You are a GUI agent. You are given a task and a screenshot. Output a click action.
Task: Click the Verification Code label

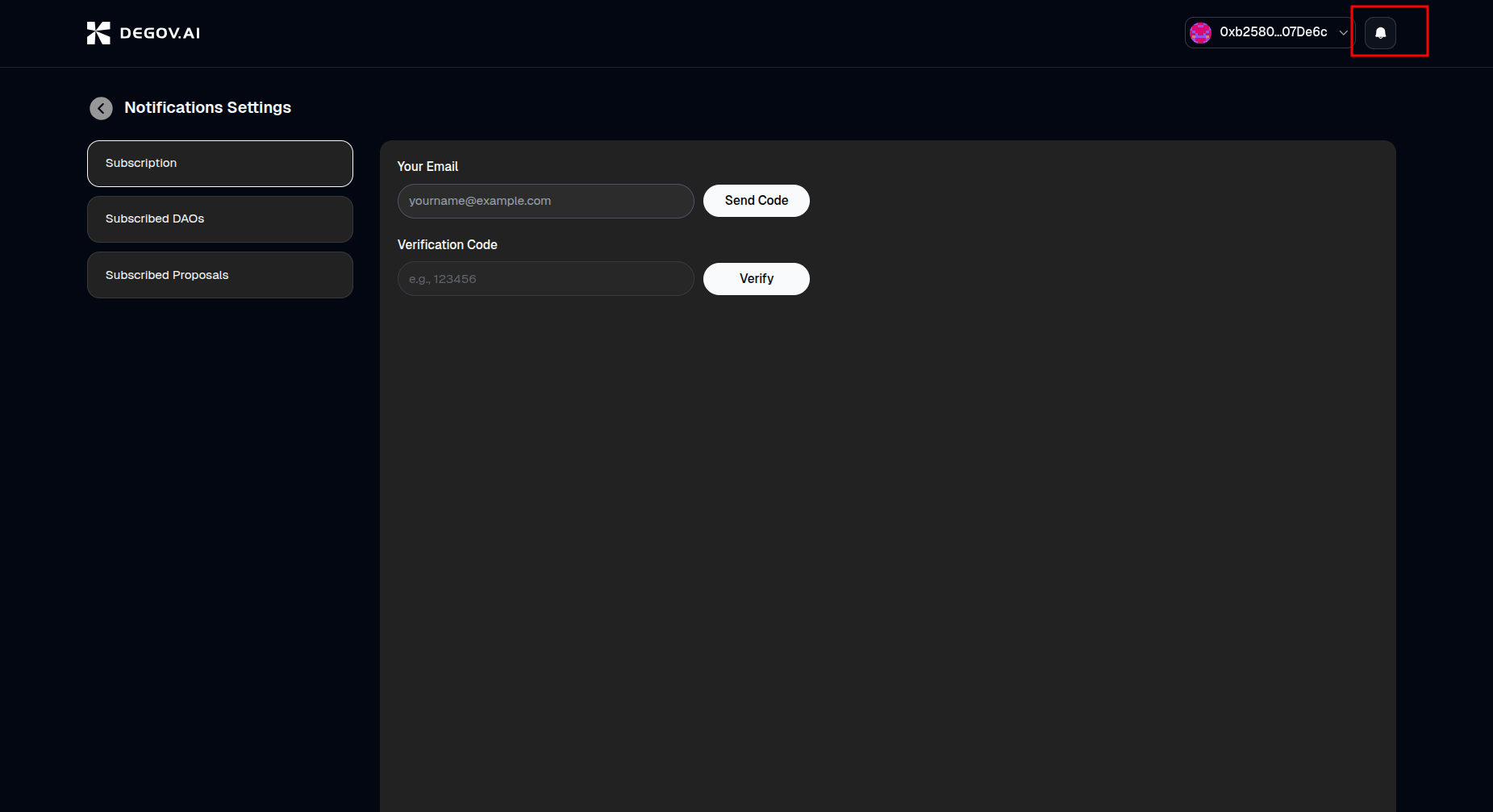(x=447, y=245)
